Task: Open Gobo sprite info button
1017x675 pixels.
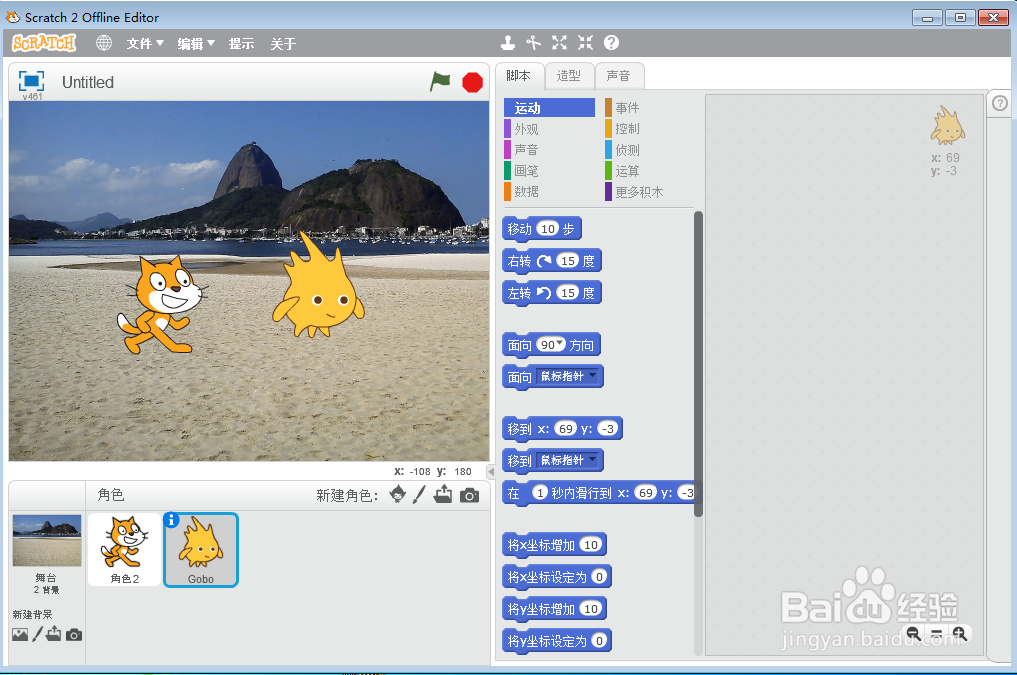Action: click(x=171, y=519)
